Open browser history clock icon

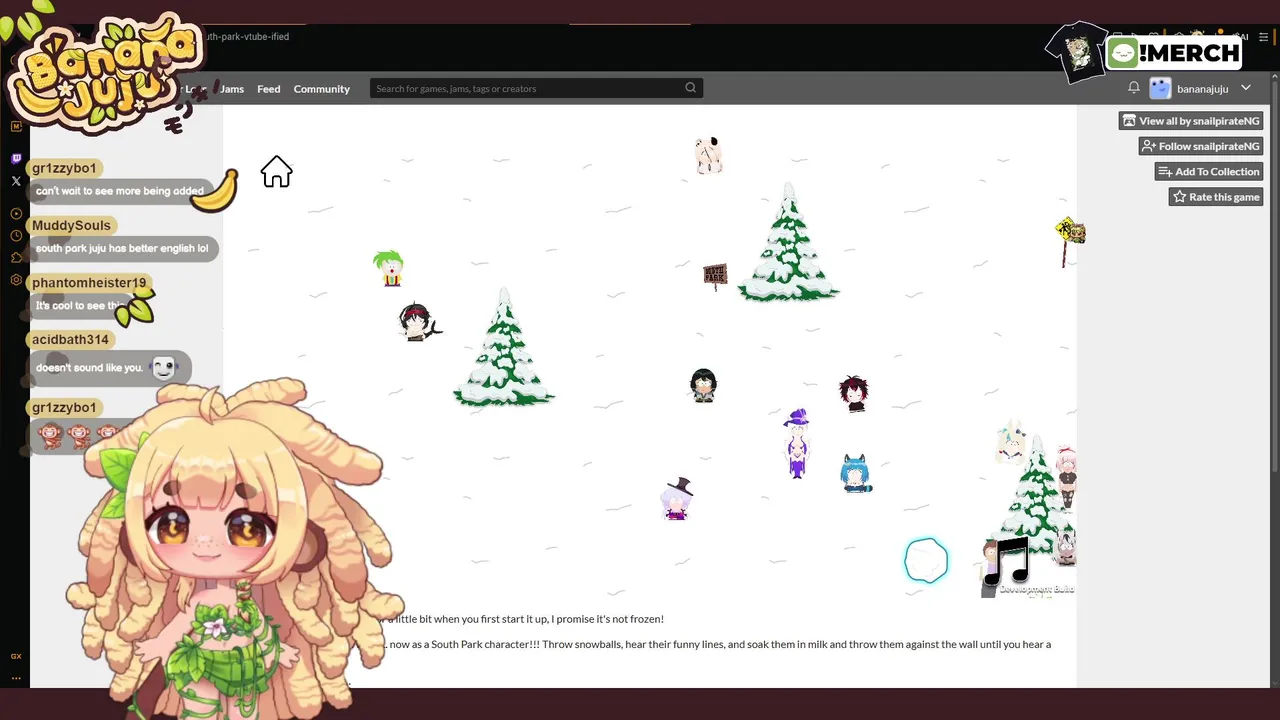(16, 236)
